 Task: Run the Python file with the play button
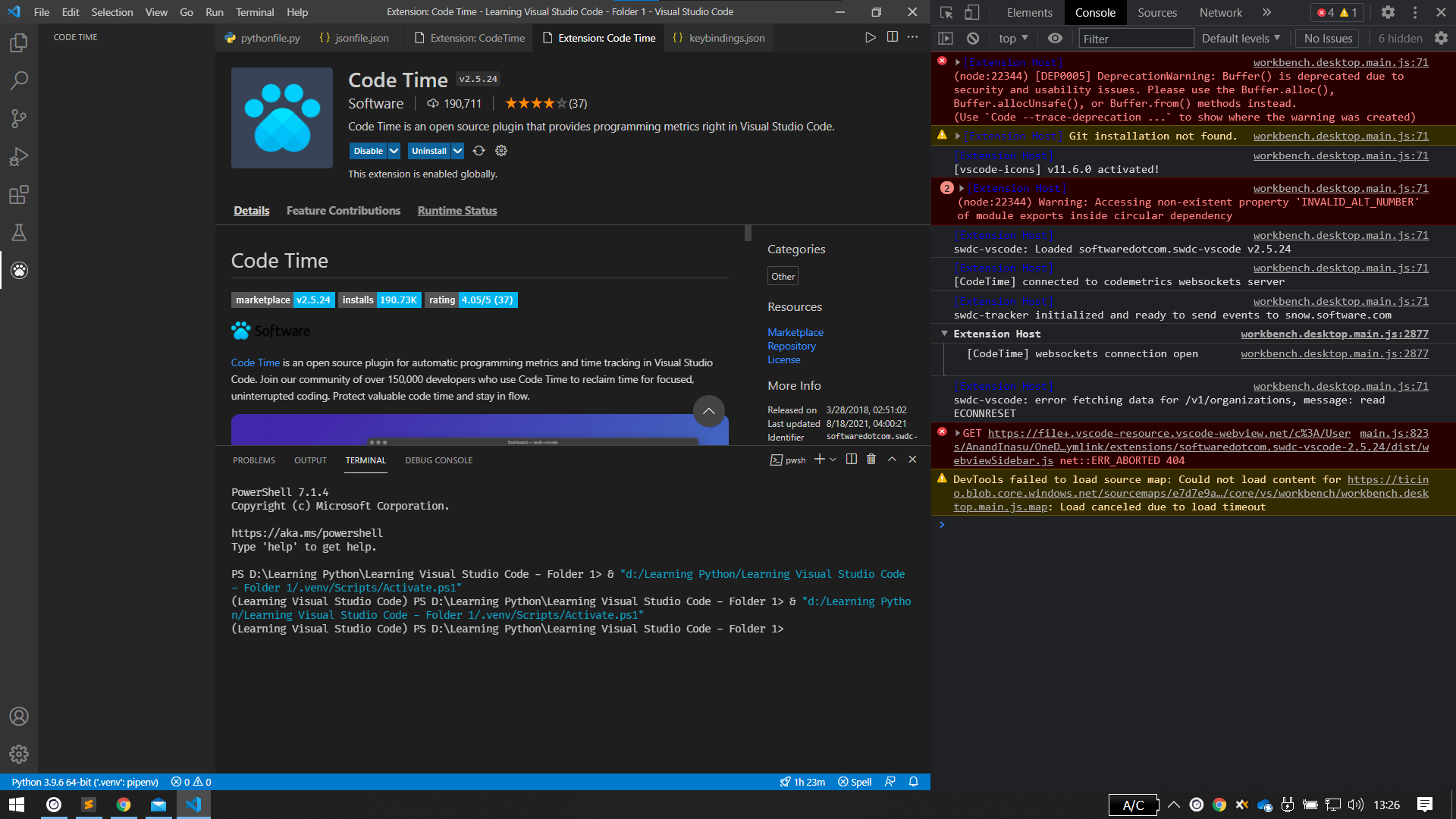pyautogui.click(x=870, y=37)
